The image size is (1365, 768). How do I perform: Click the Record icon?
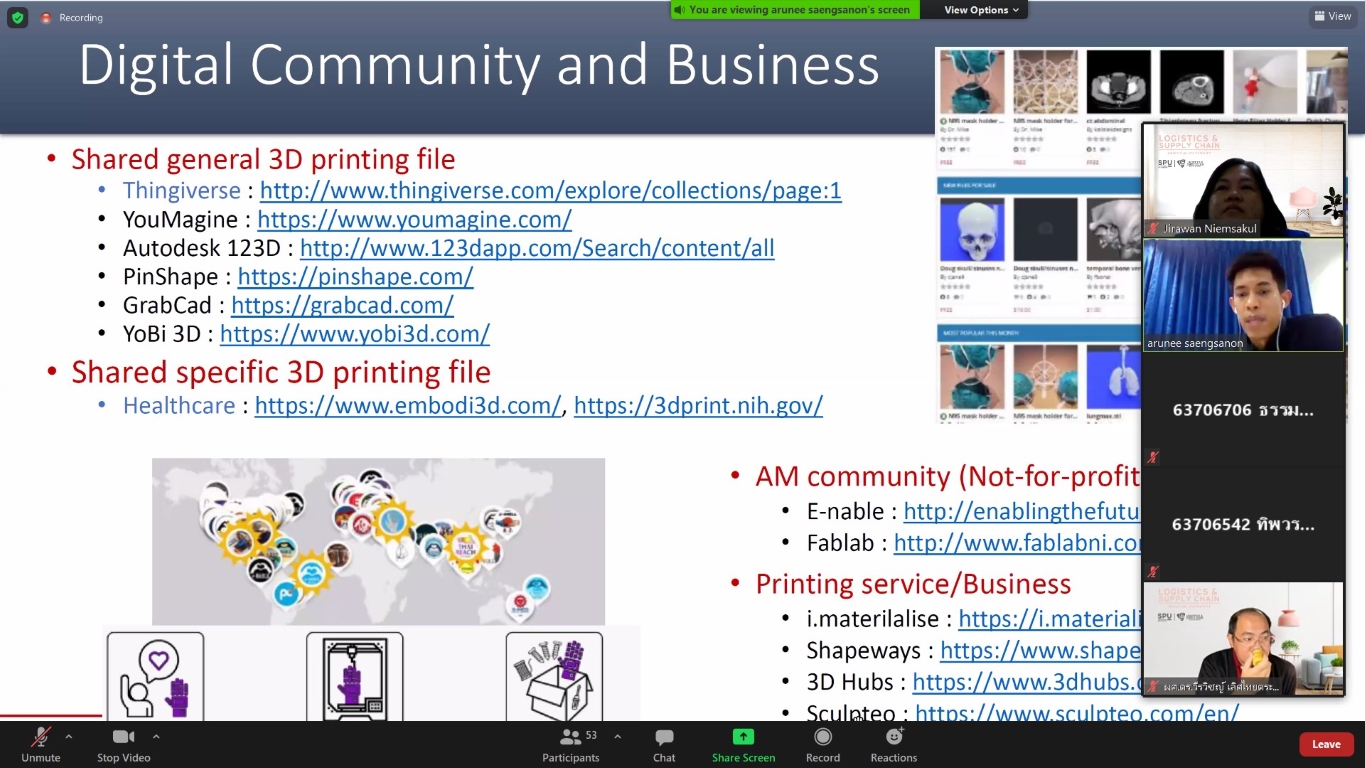823,737
